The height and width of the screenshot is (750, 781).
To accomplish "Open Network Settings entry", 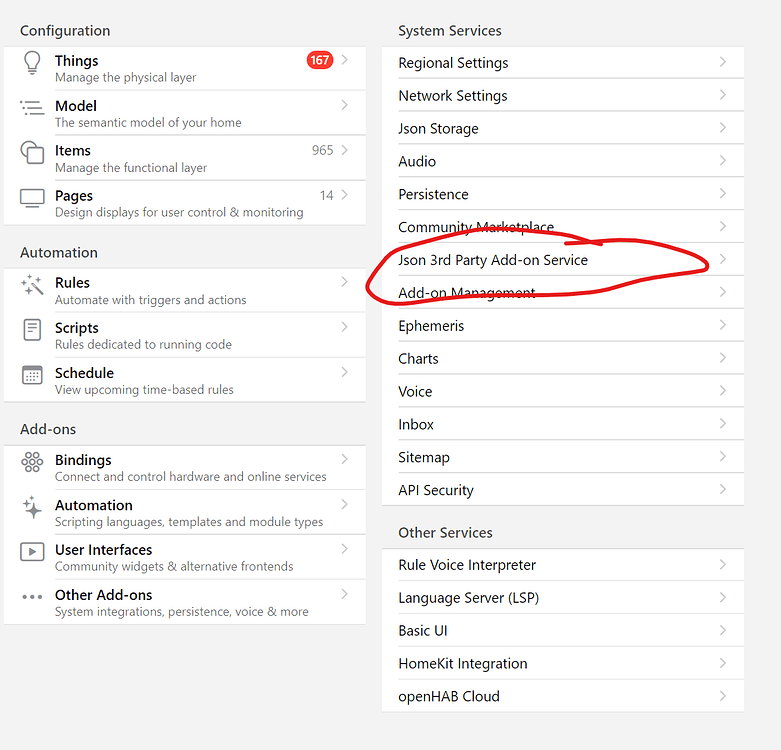I will (x=453, y=96).
